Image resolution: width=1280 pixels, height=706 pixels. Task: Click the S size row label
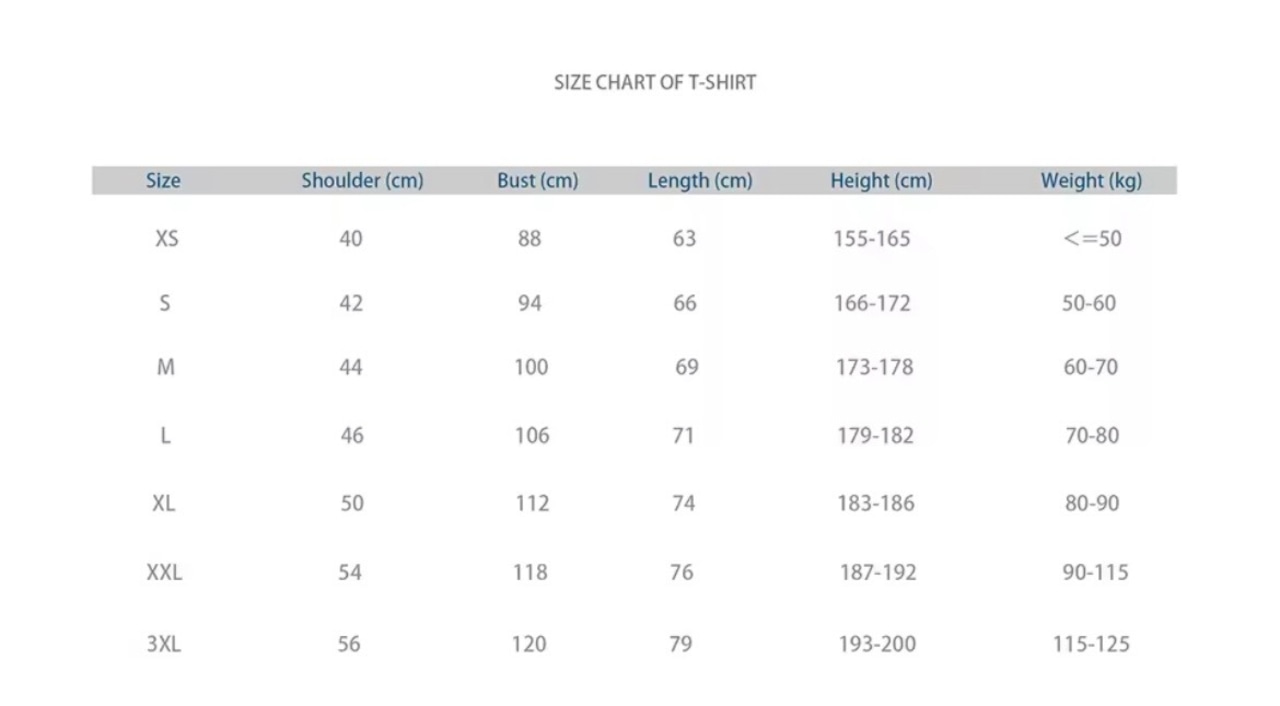165,303
